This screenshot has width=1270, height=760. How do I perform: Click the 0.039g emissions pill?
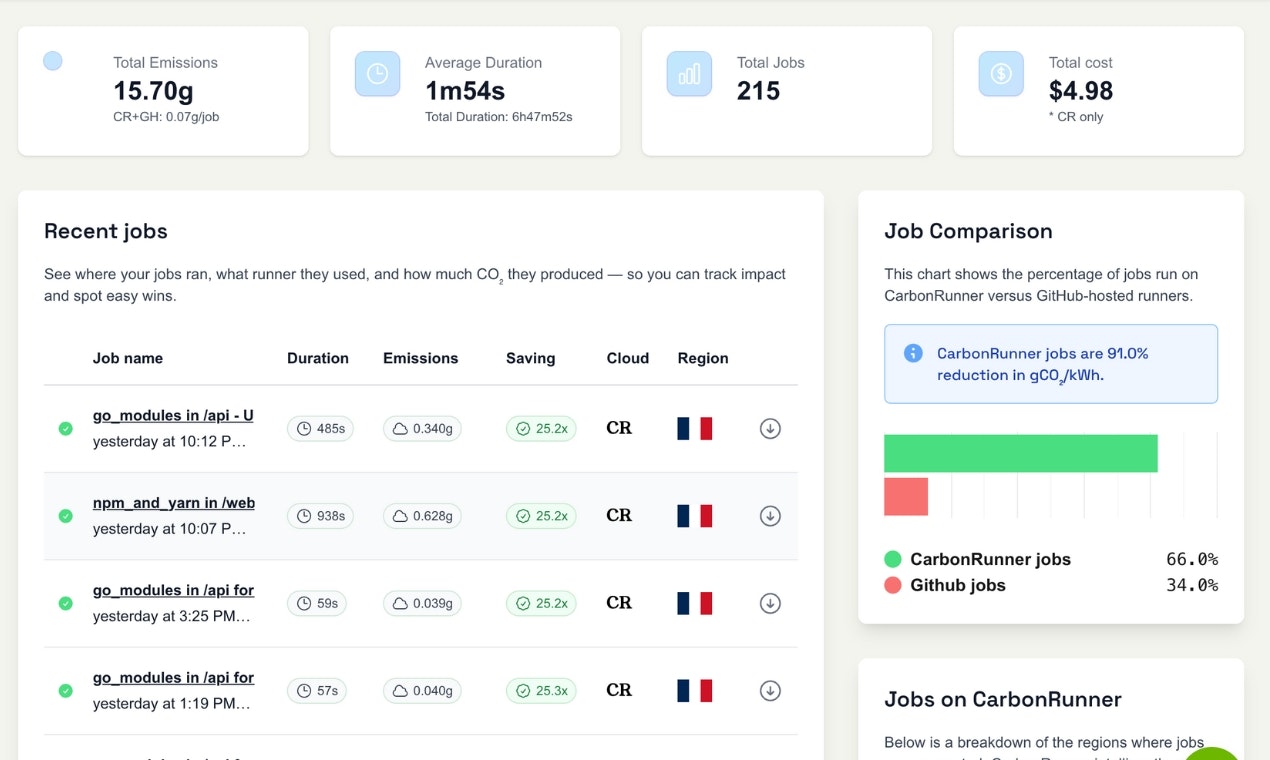tap(422, 603)
